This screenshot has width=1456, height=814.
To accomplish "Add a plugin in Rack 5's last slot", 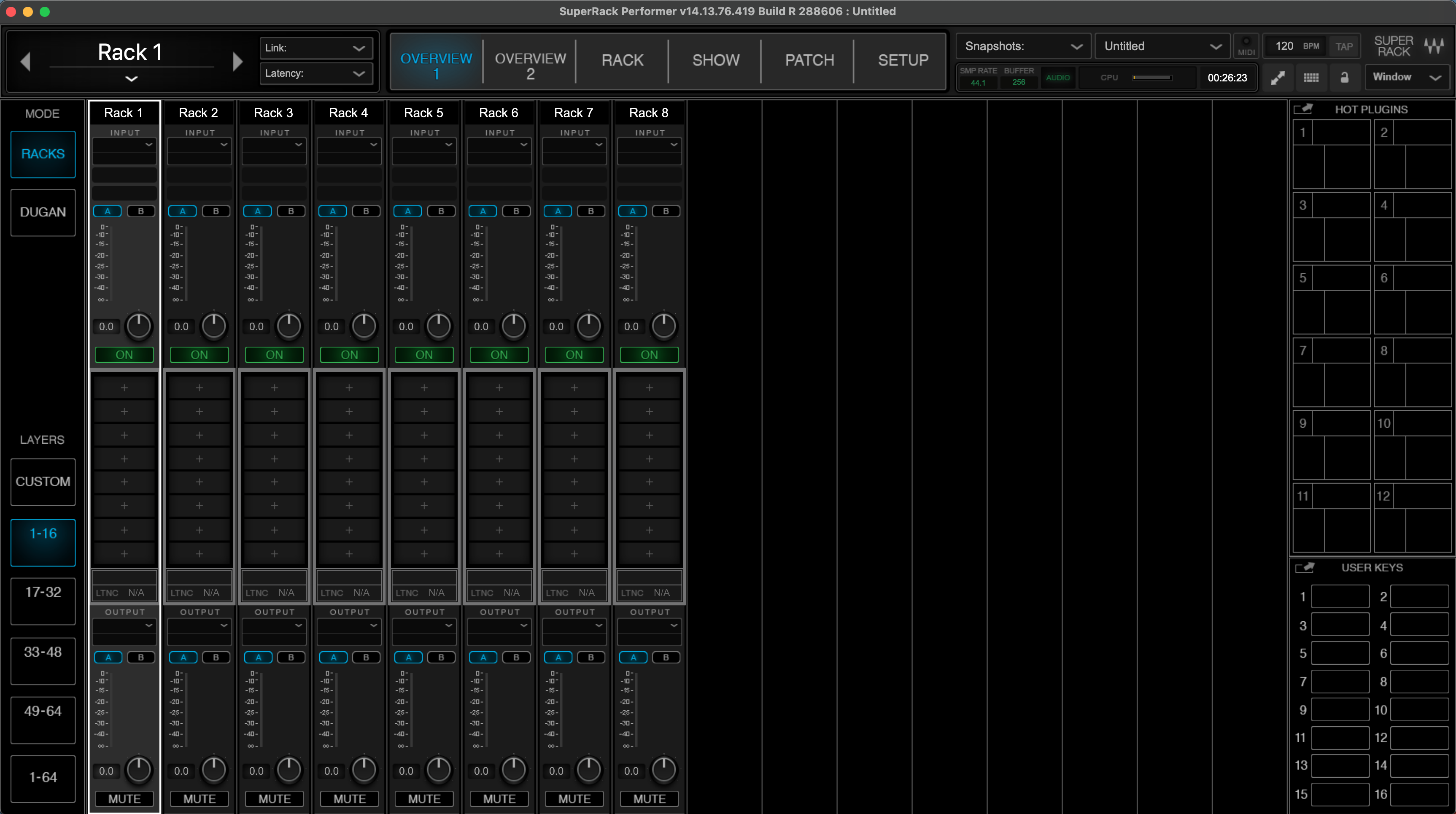I will (x=424, y=554).
